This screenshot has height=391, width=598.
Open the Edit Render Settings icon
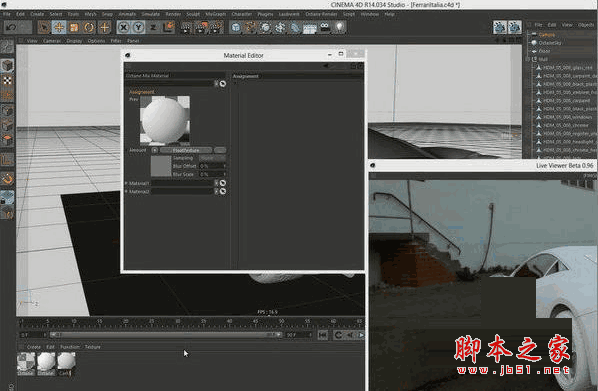coord(216,27)
